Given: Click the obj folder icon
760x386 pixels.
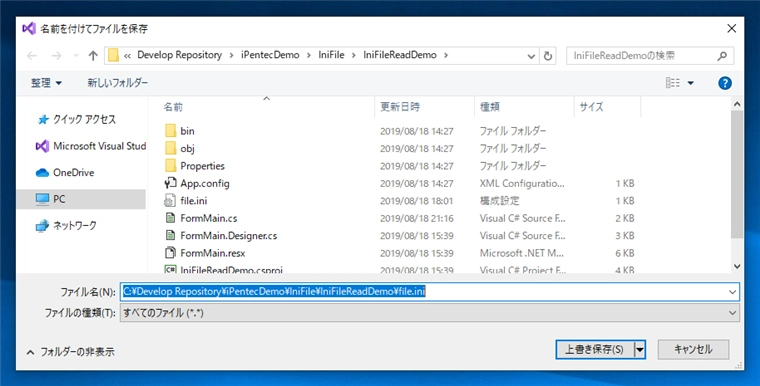Looking at the screenshot, I should click(171, 148).
